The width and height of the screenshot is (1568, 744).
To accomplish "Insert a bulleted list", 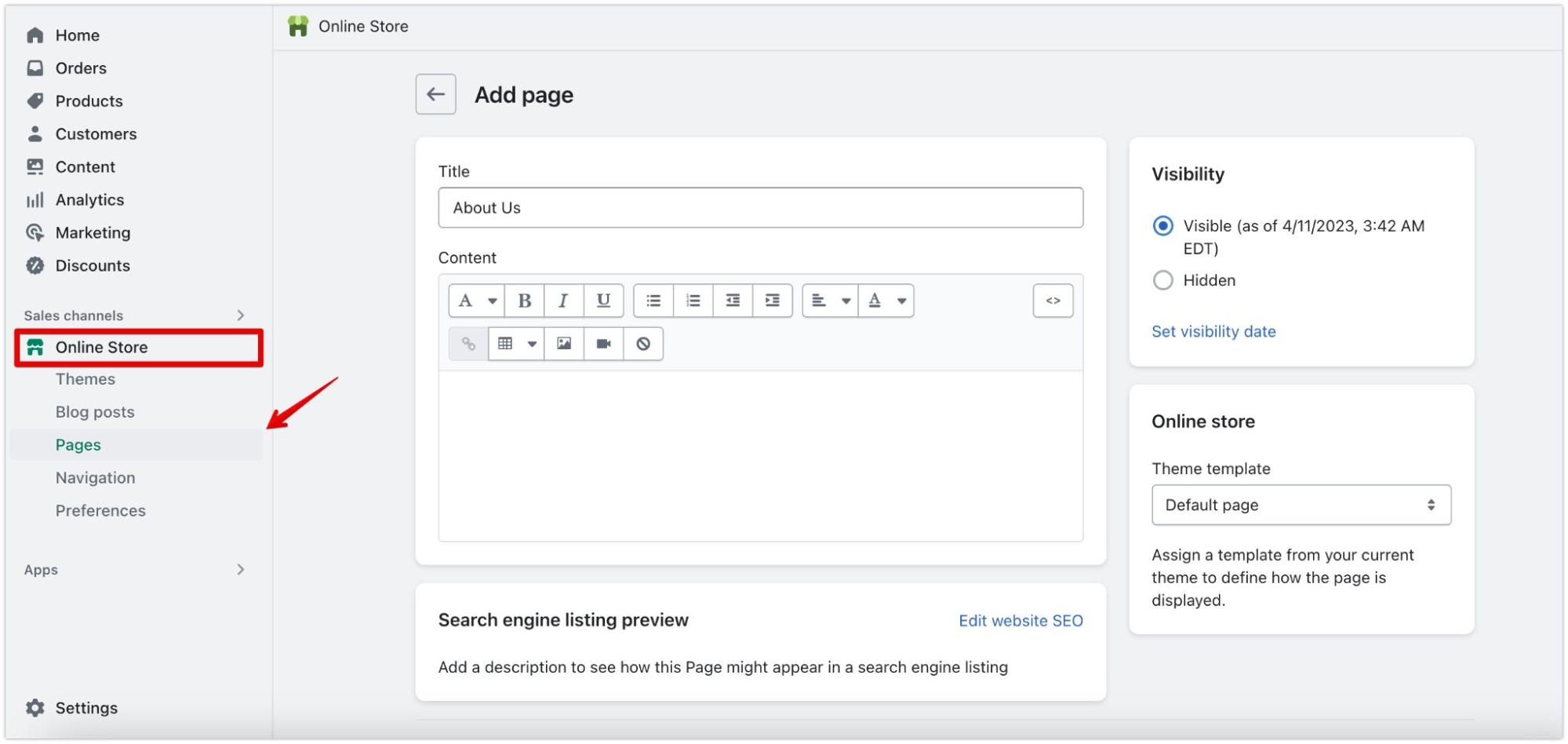I will click(653, 300).
